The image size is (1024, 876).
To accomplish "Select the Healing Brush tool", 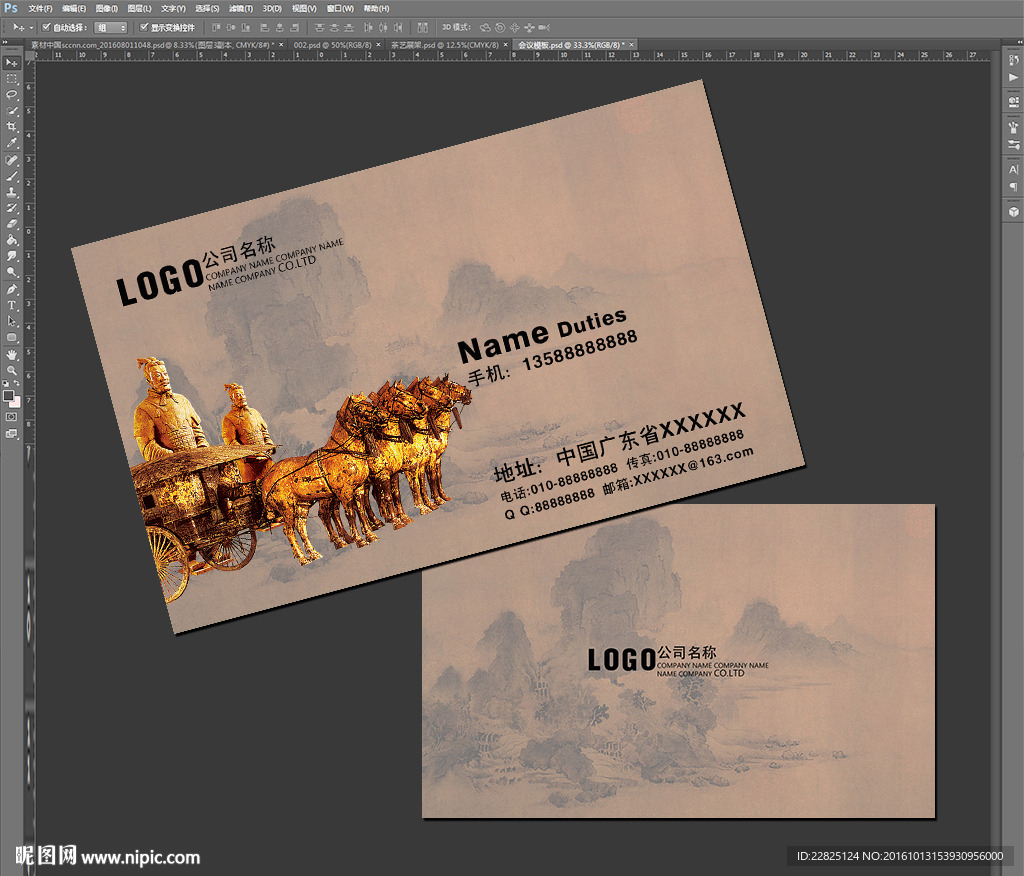I will (11, 160).
